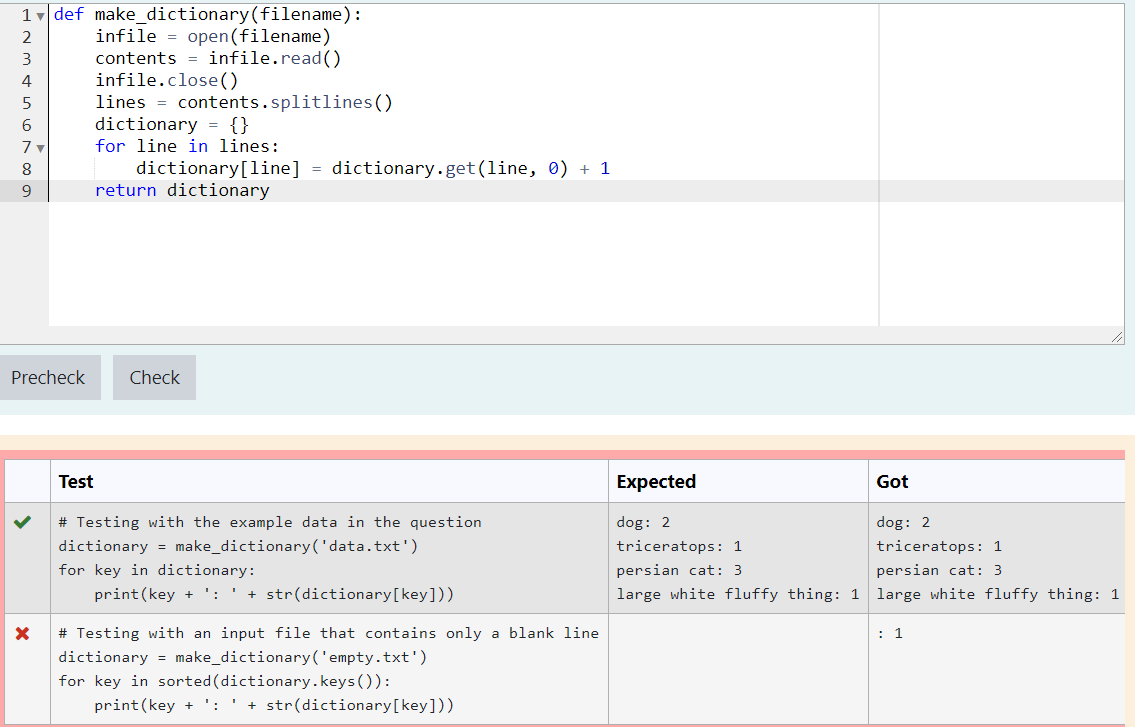Click the 'lines = contents.splitlines()' line
1135x727 pixels.
(x=244, y=102)
